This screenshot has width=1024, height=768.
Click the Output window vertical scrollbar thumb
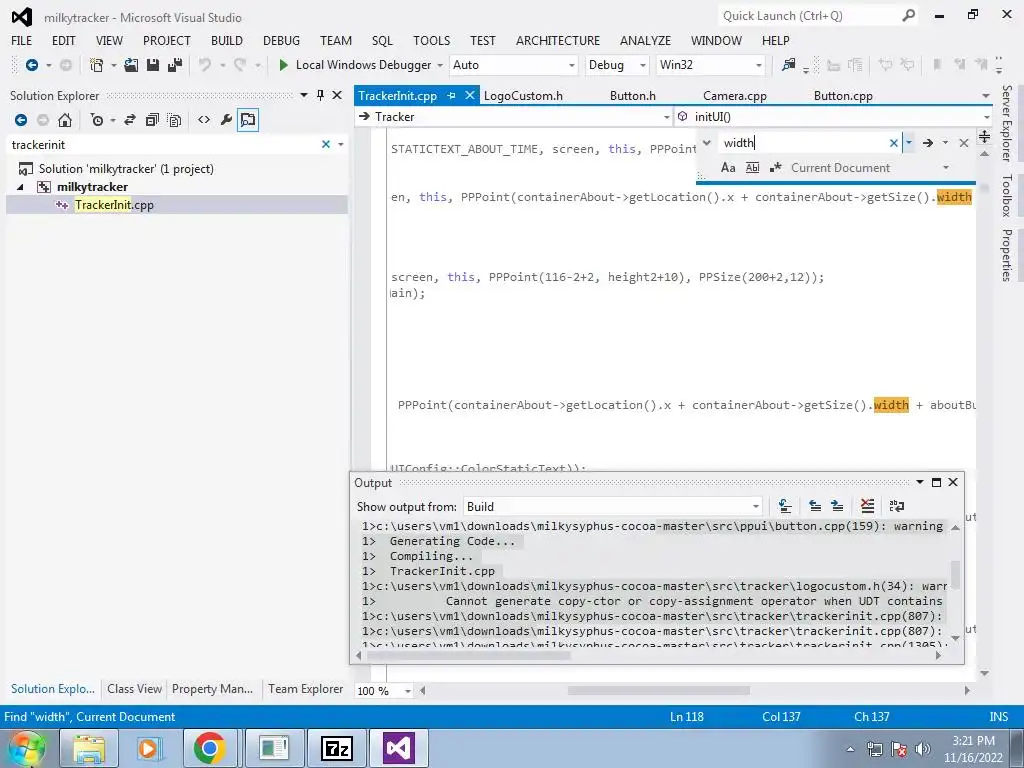955,574
